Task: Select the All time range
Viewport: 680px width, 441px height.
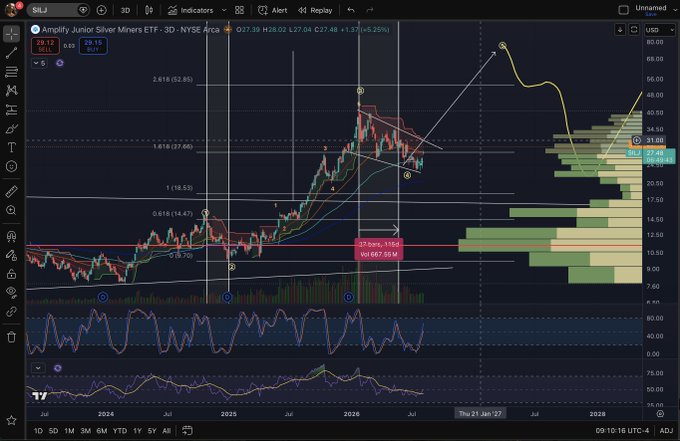Action: click(x=166, y=431)
